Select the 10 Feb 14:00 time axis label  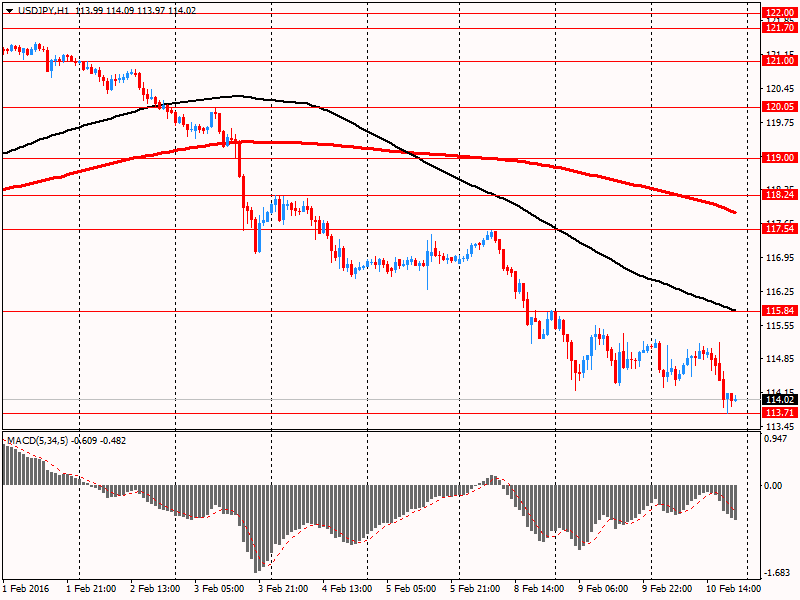(734, 589)
